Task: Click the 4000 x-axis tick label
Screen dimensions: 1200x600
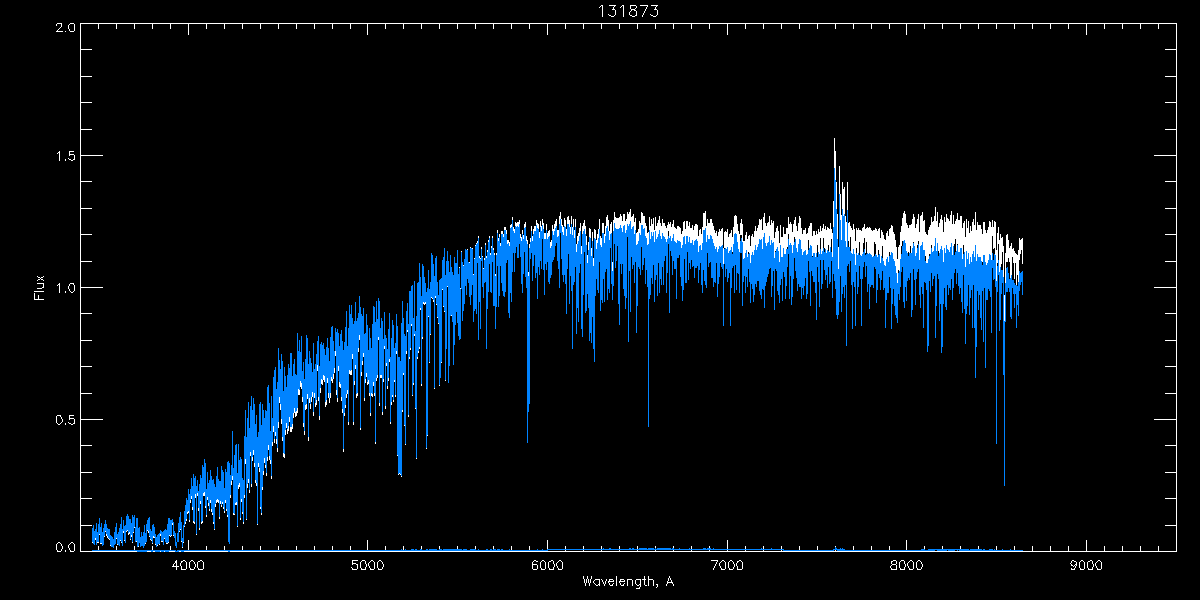Action: pyautogui.click(x=188, y=566)
